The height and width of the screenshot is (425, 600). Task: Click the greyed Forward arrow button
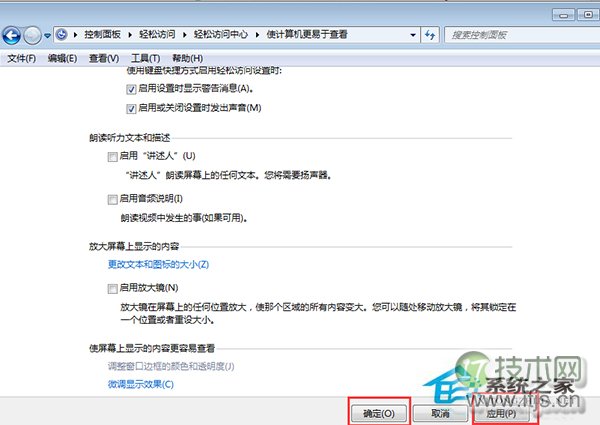pyautogui.click(x=32, y=36)
